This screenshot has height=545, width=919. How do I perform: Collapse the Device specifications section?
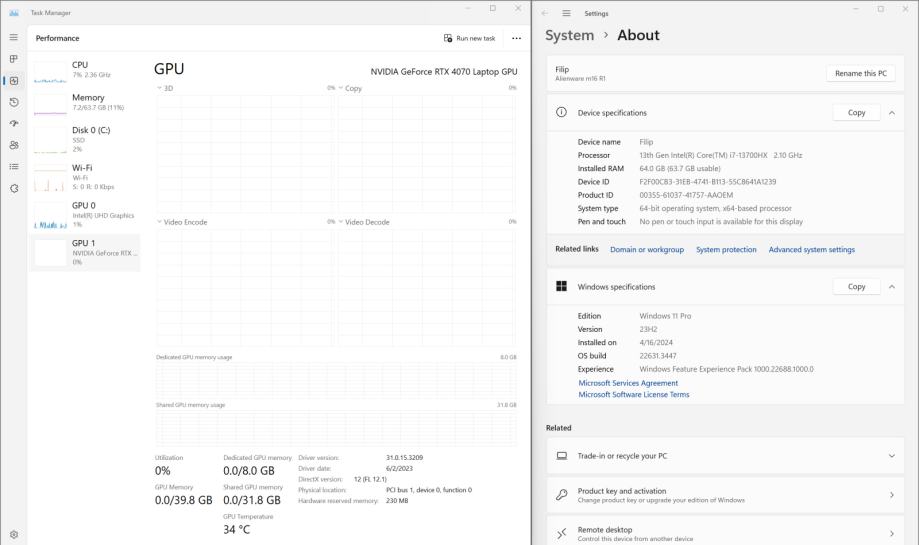[x=891, y=113]
